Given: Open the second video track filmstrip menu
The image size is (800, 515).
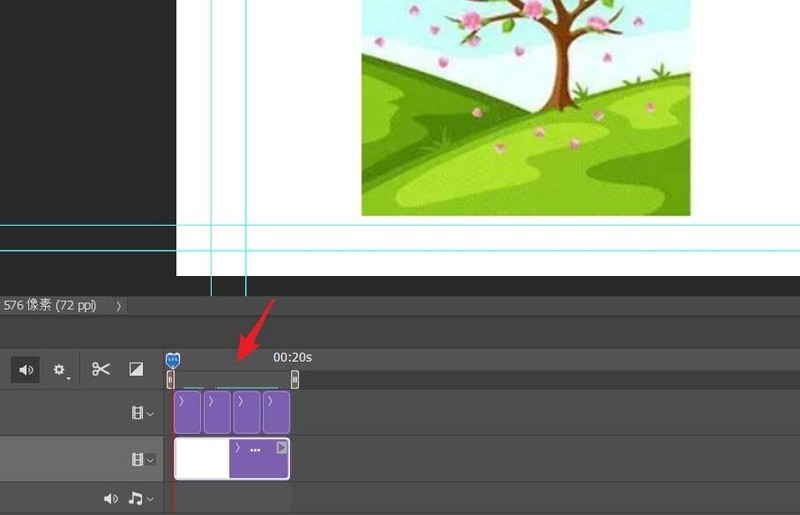Looking at the screenshot, I should pos(142,459).
